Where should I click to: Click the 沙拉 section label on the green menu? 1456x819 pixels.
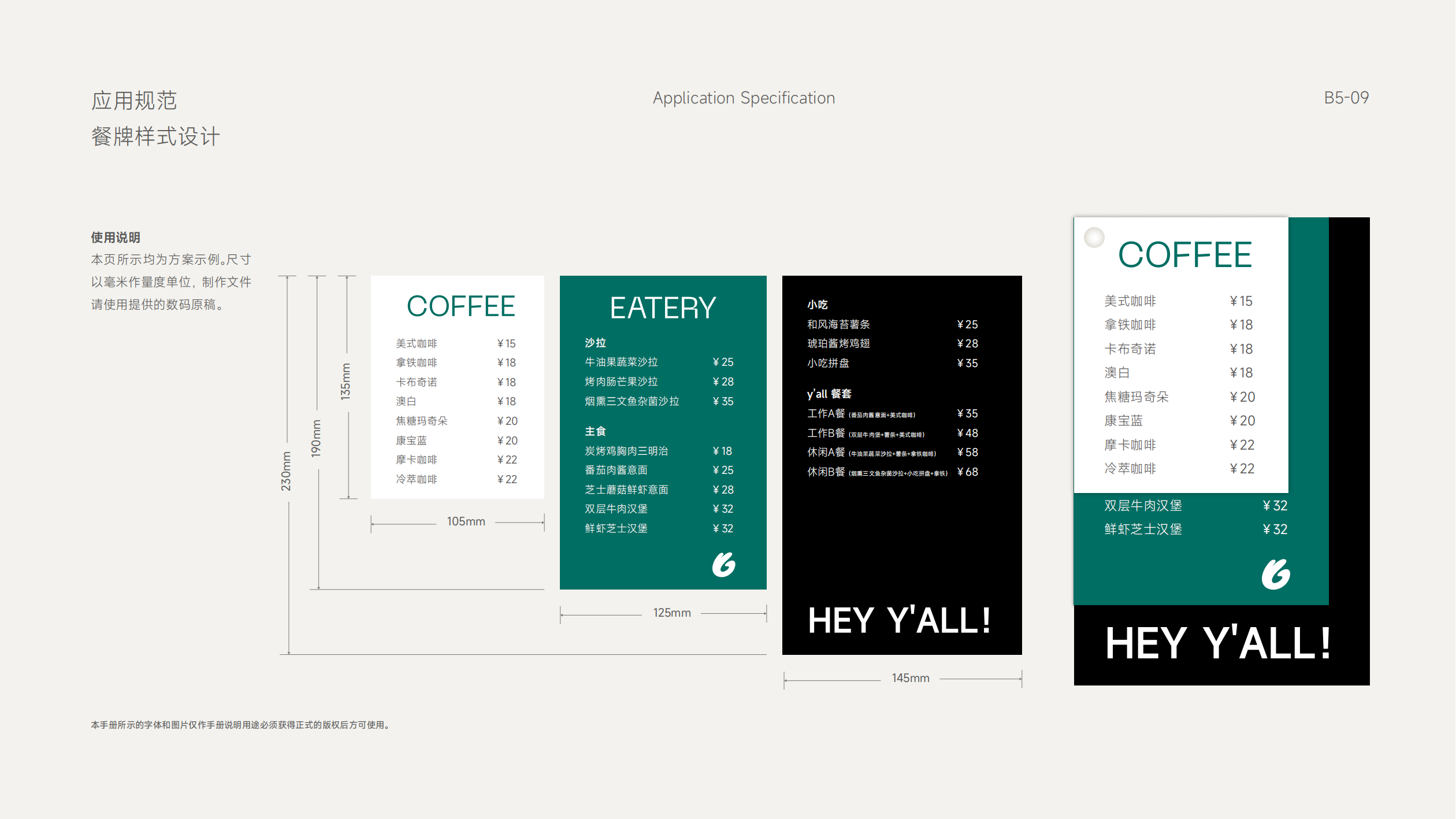595,343
